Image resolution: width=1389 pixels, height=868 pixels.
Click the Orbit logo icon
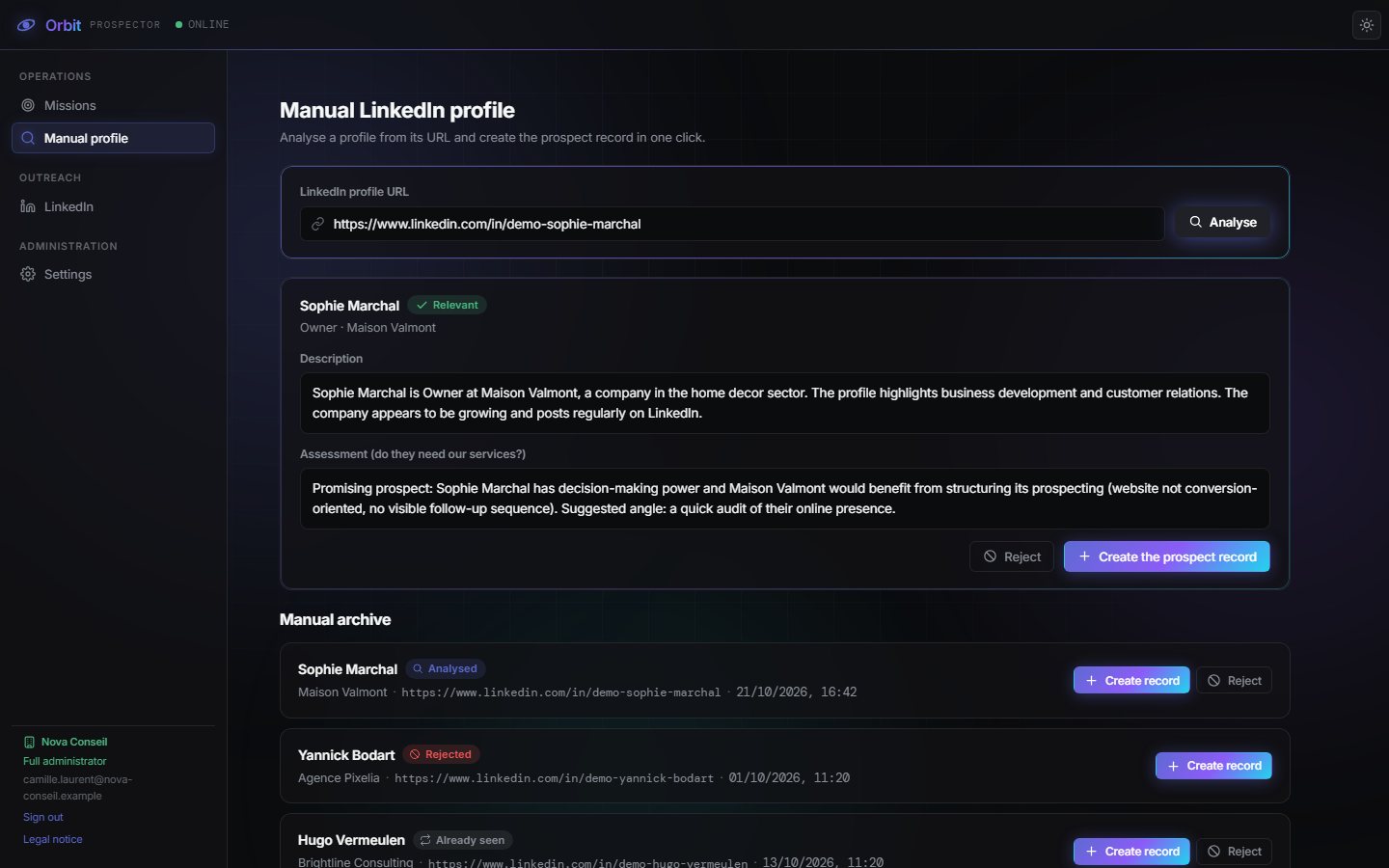[26, 25]
